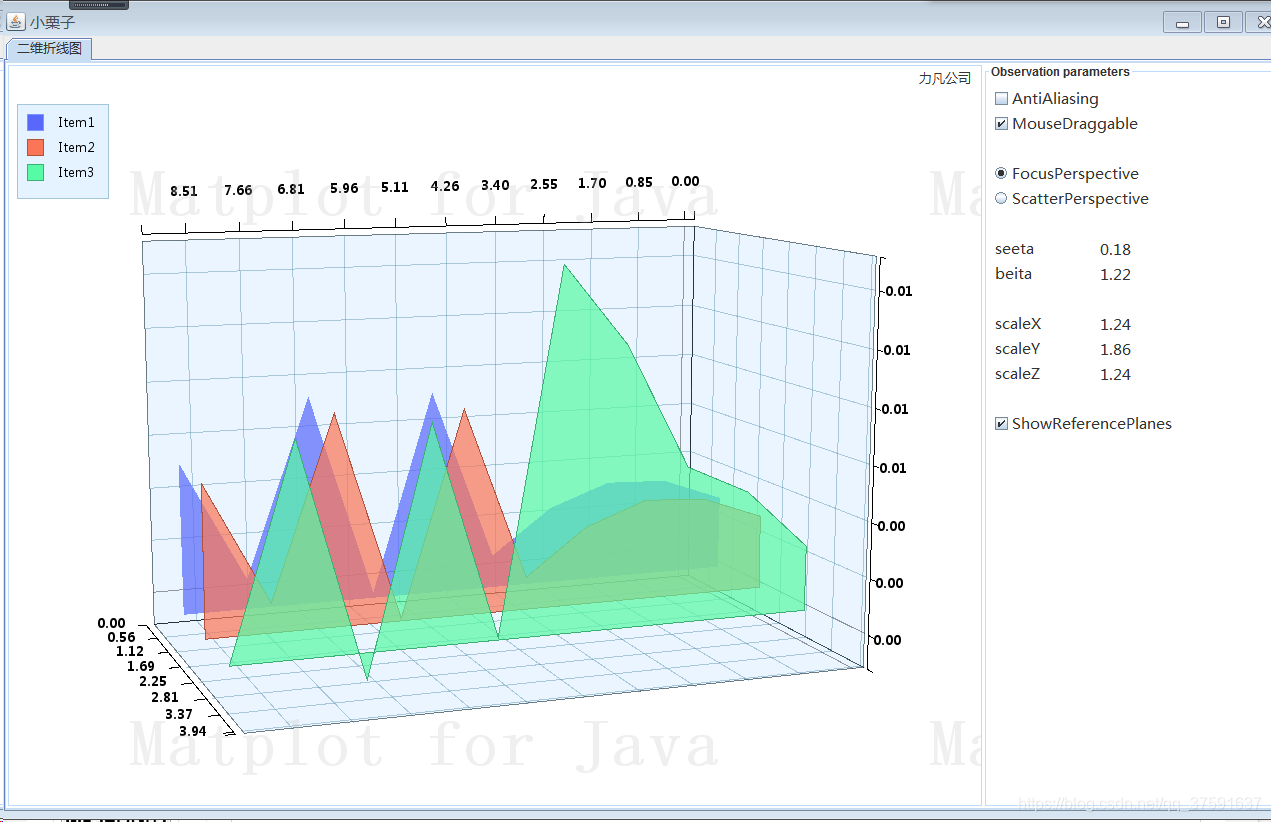Click the Item2 orange color swatch

37,147
